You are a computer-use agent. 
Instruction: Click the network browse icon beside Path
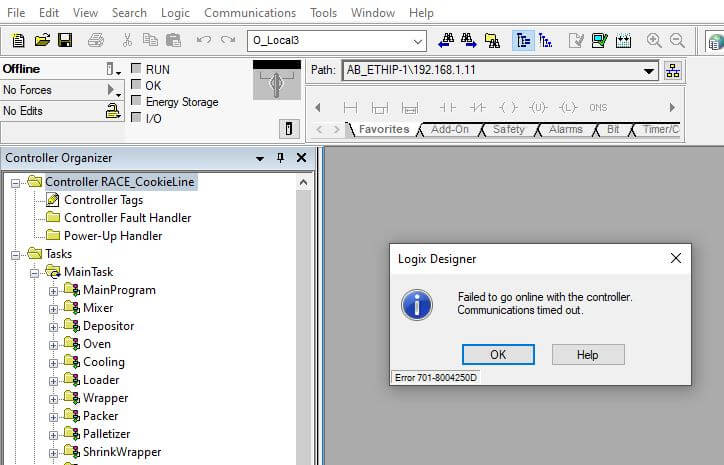point(673,71)
